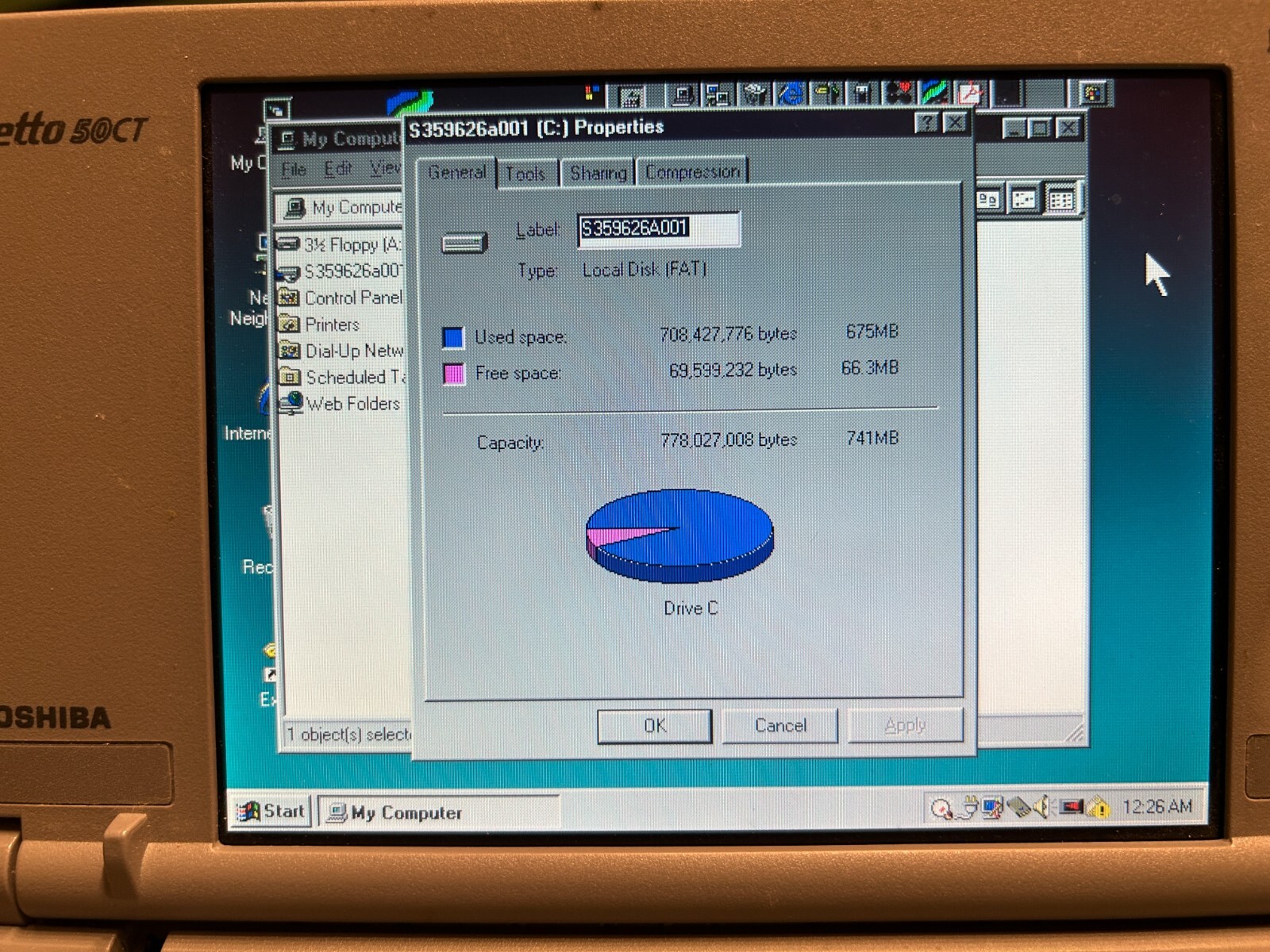Click the red battery indicator tray icon
Screen dimensions: 1270x952
point(1072,808)
